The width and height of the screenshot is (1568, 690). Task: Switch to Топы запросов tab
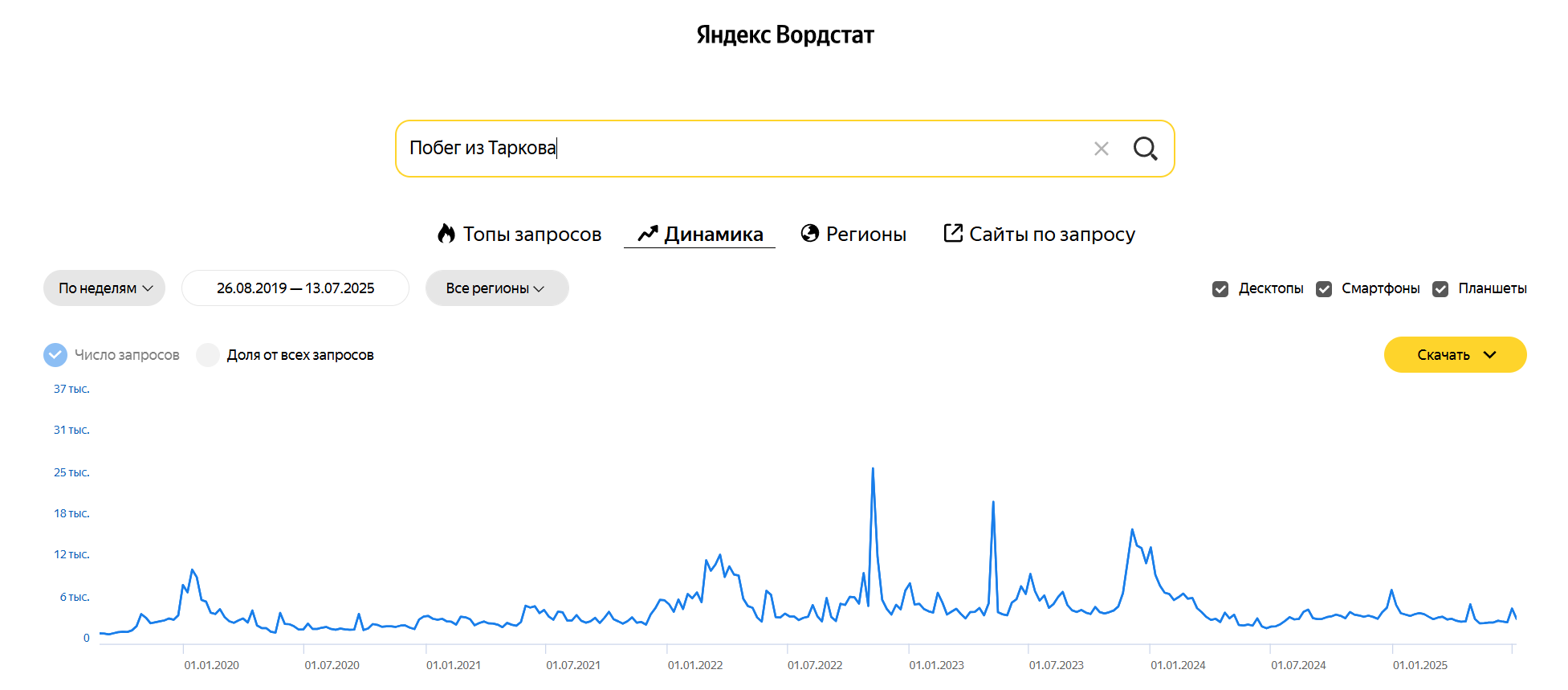click(531, 234)
